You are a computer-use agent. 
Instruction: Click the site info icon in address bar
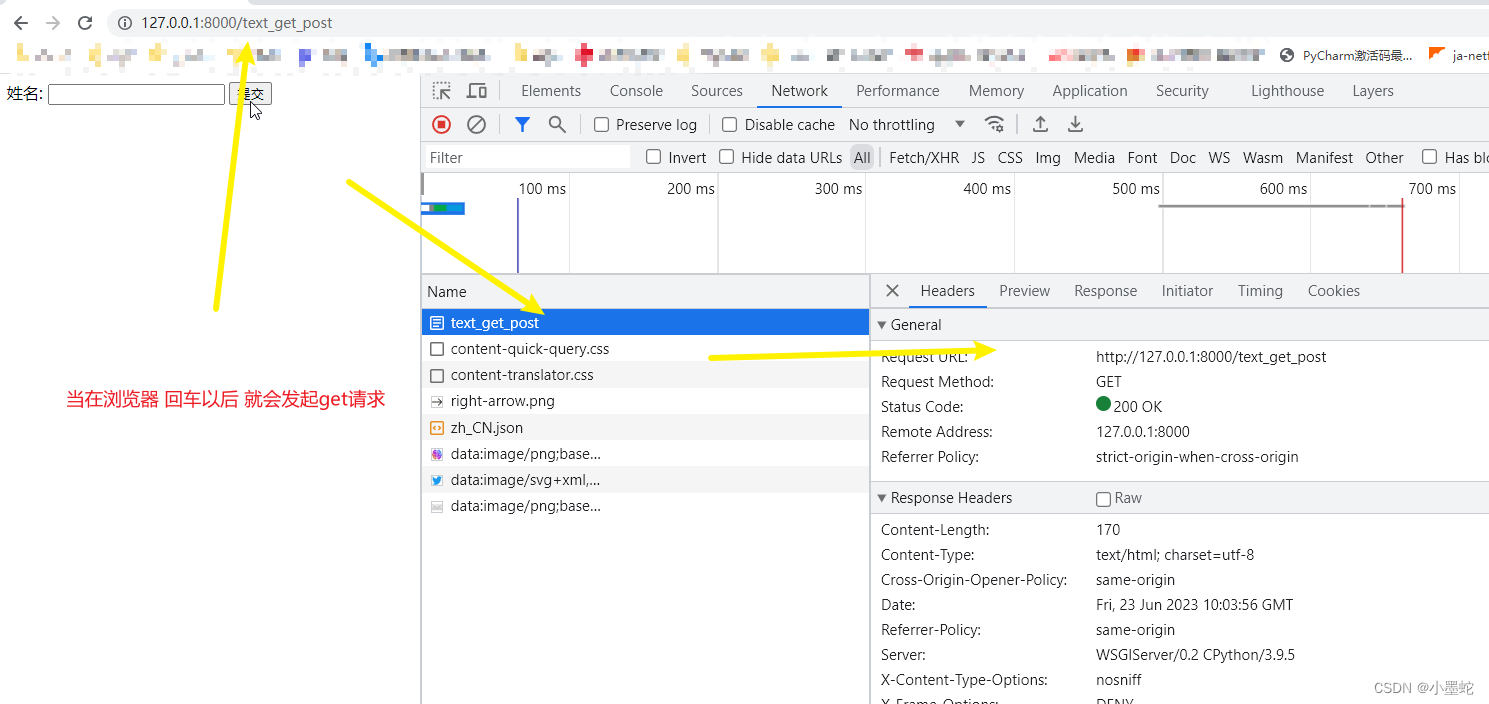[x=124, y=22]
